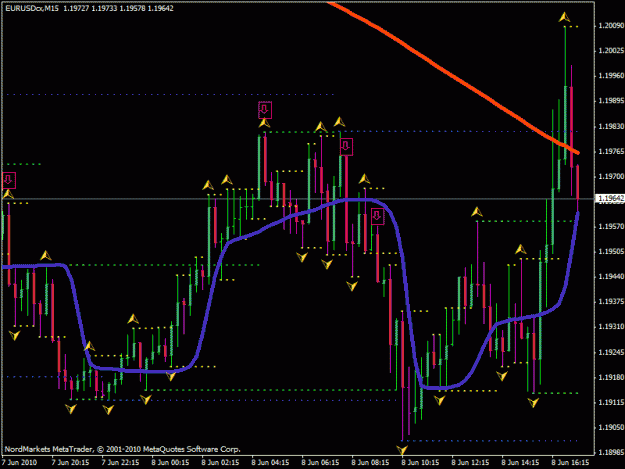Click the lowest down fractal arrow under the 10:15 low

pyautogui.click(x=402, y=450)
